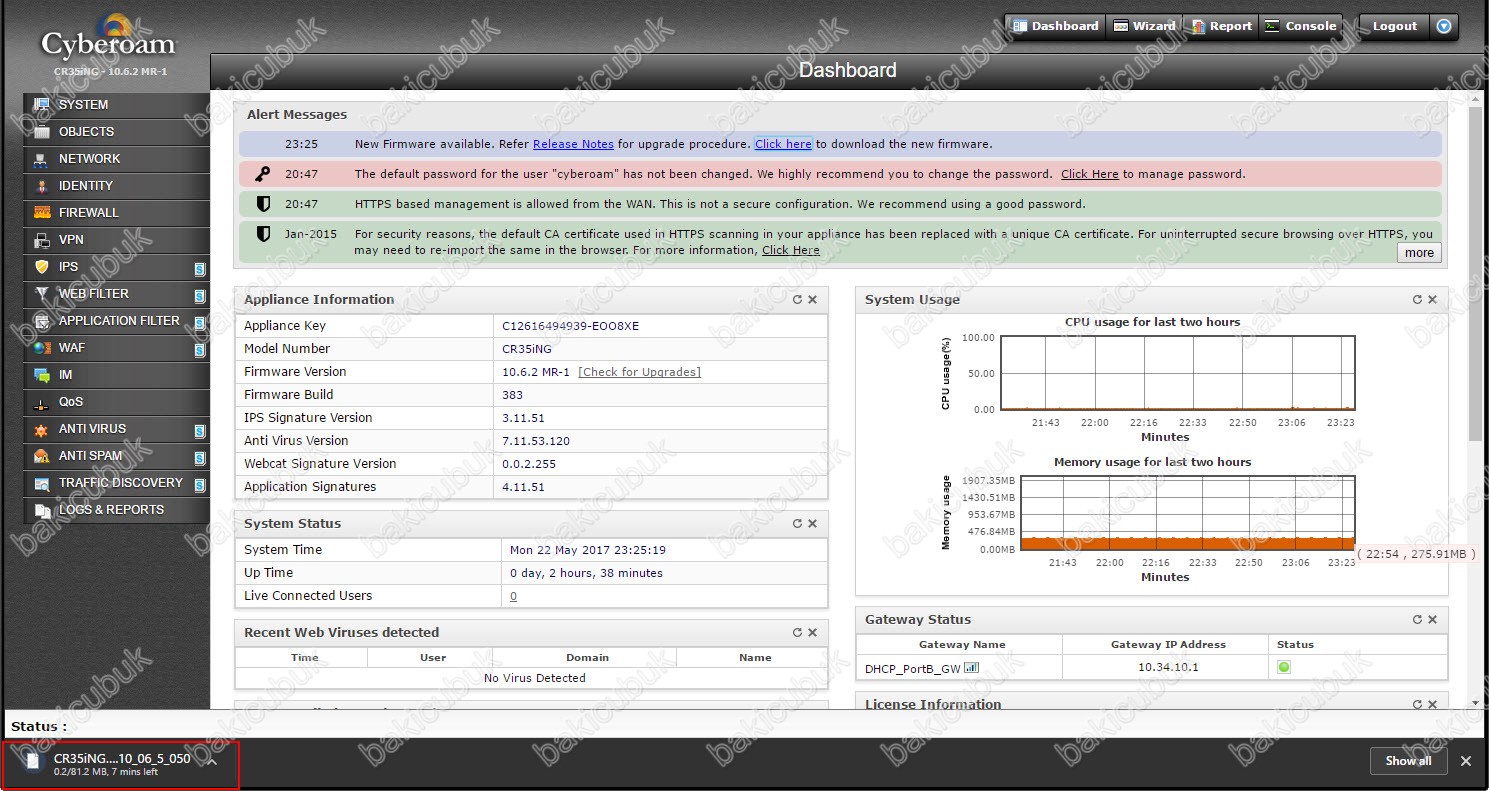
Task: Open Click Here link in CA certificate alert
Action: coord(790,250)
